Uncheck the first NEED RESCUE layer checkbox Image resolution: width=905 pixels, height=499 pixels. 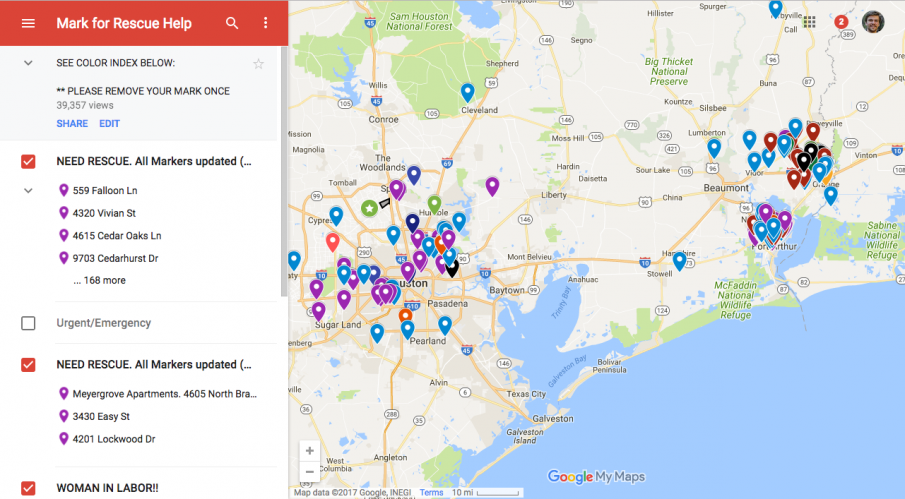(28, 162)
